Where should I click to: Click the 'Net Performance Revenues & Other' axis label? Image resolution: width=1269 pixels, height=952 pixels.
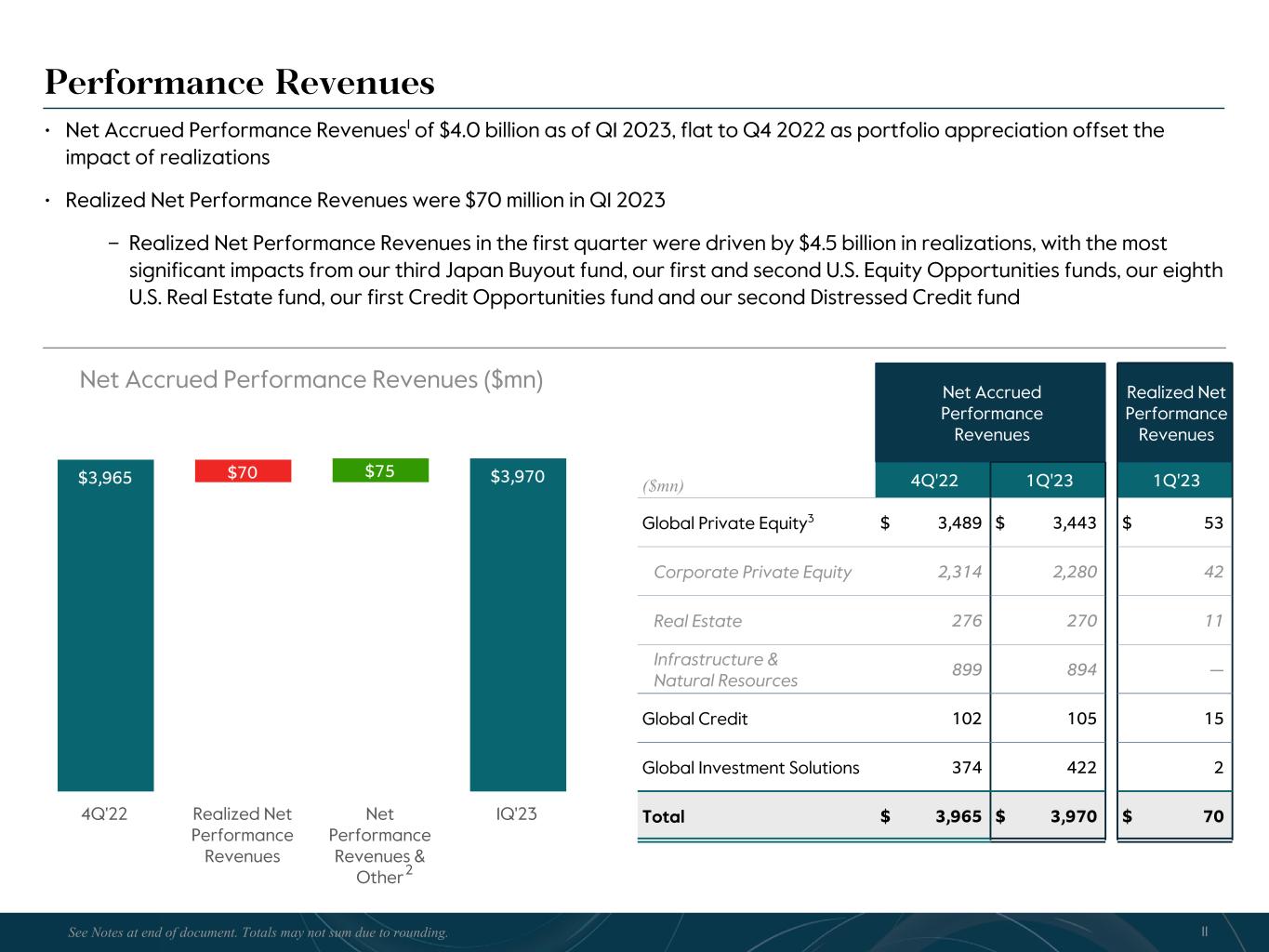[379, 845]
